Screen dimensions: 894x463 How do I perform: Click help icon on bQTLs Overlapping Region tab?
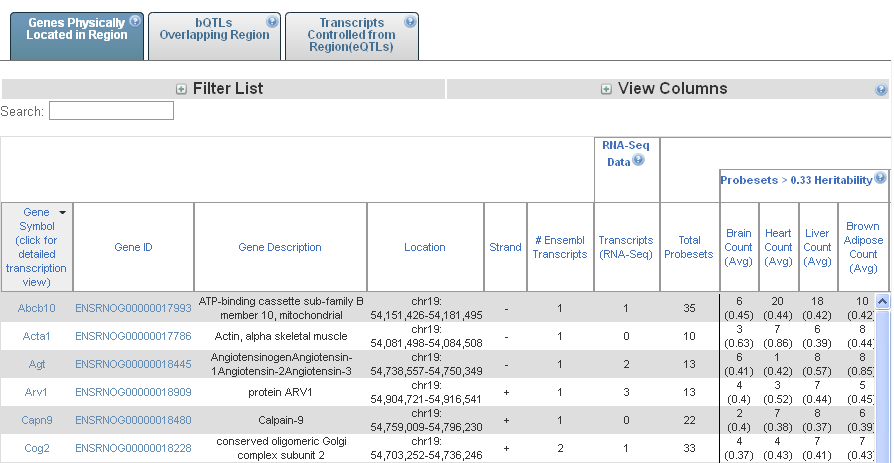(x=272, y=22)
